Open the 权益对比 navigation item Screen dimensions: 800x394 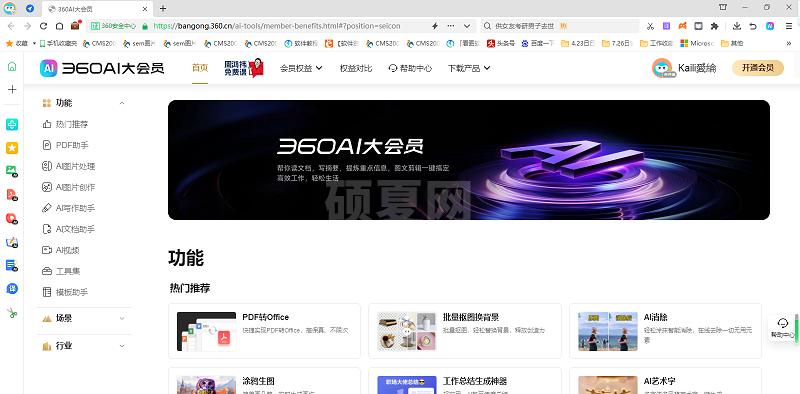[356, 68]
